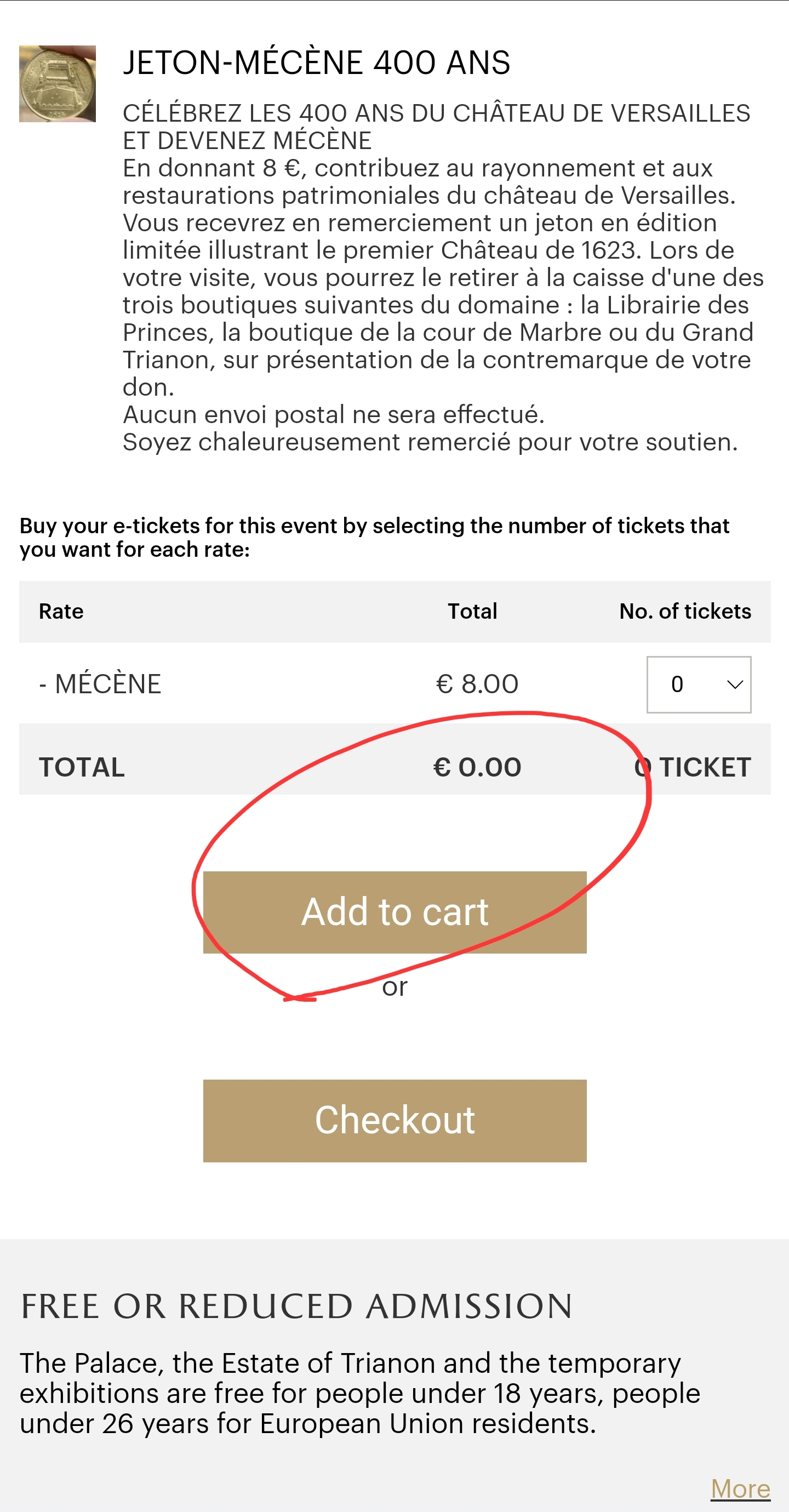Click the 0 TICKET count summary
789x1512 pixels.
[x=693, y=767]
